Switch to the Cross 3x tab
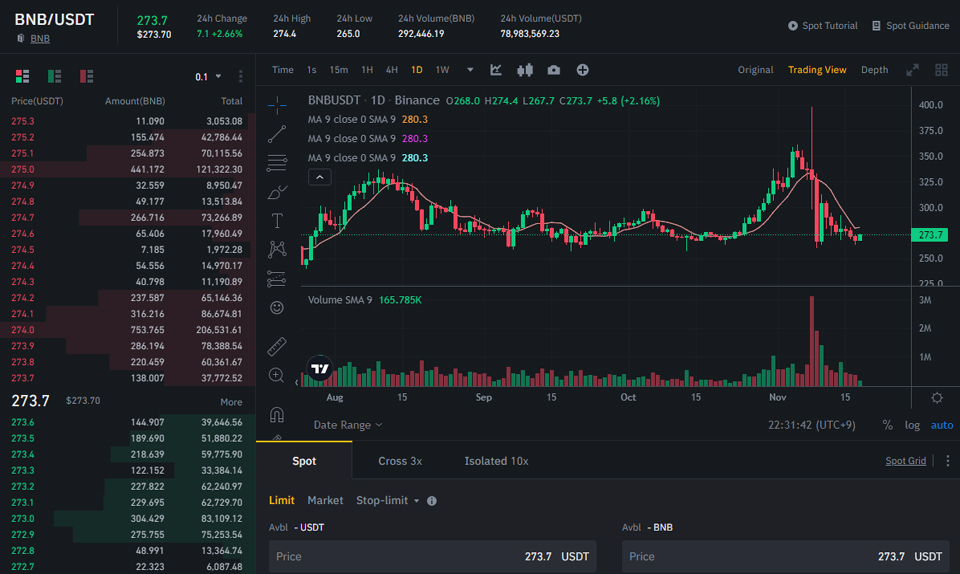Viewport: 960px width, 574px height. (400, 461)
